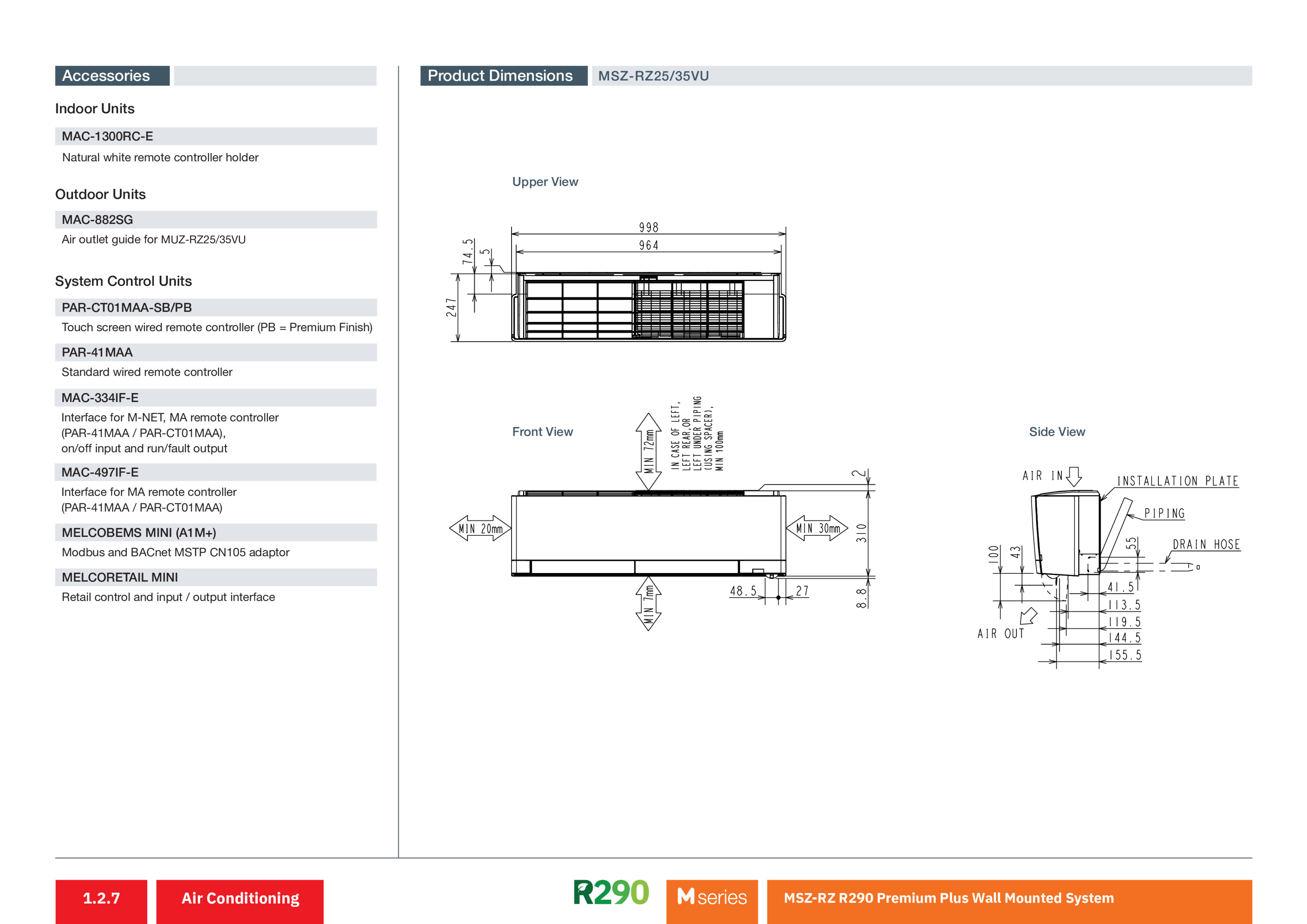The height and width of the screenshot is (924, 1307).
Task: Click the MAC-1300RC-E accessory row
Action: click(216, 136)
